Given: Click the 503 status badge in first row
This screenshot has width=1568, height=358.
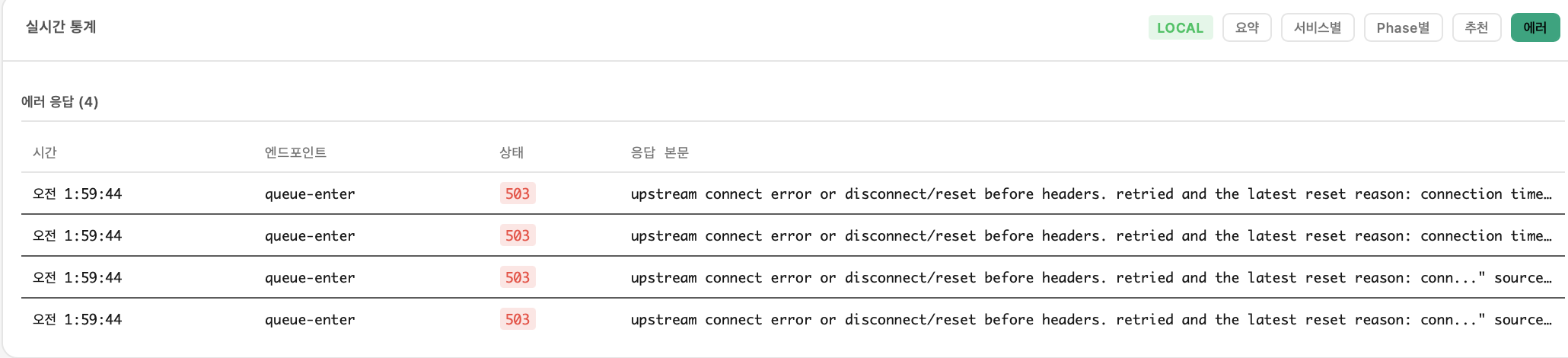Looking at the screenshot, I should point(518,193).
